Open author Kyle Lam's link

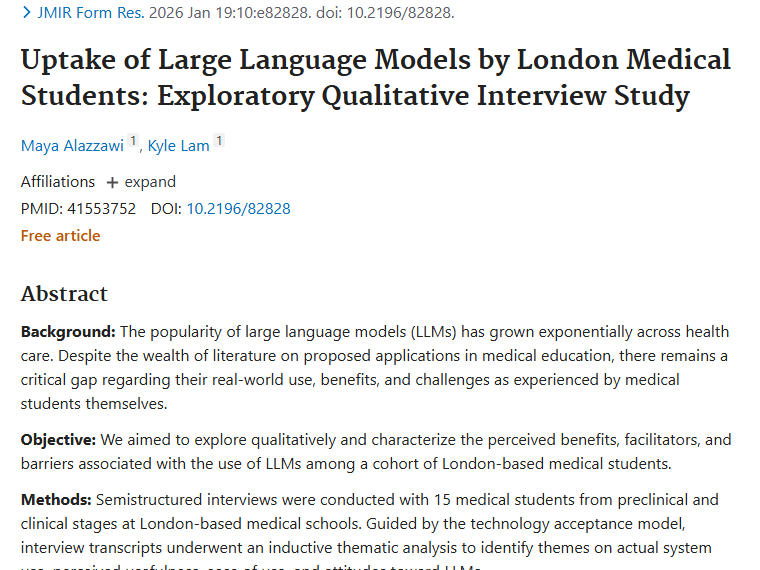pyautogui.click(x=179, y=146)
